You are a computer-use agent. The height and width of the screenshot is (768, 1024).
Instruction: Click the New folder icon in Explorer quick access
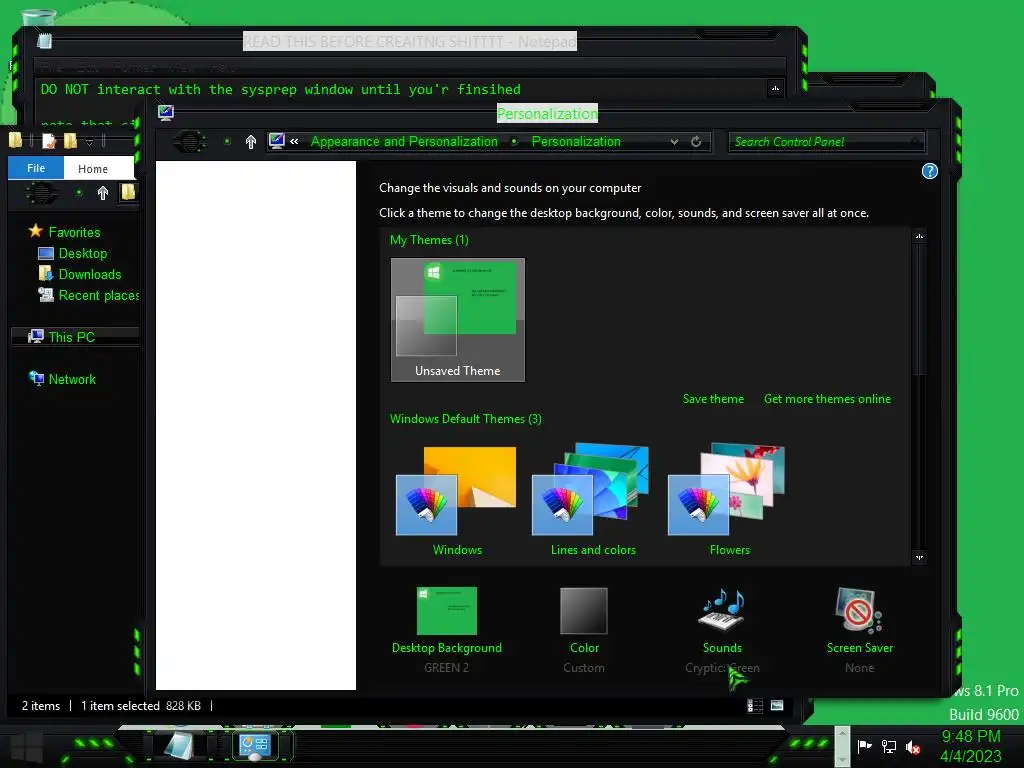tap(70, 140)
